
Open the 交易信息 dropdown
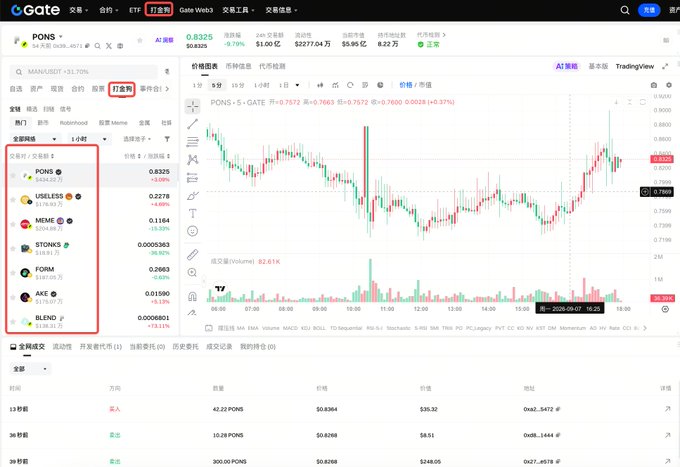281,10
